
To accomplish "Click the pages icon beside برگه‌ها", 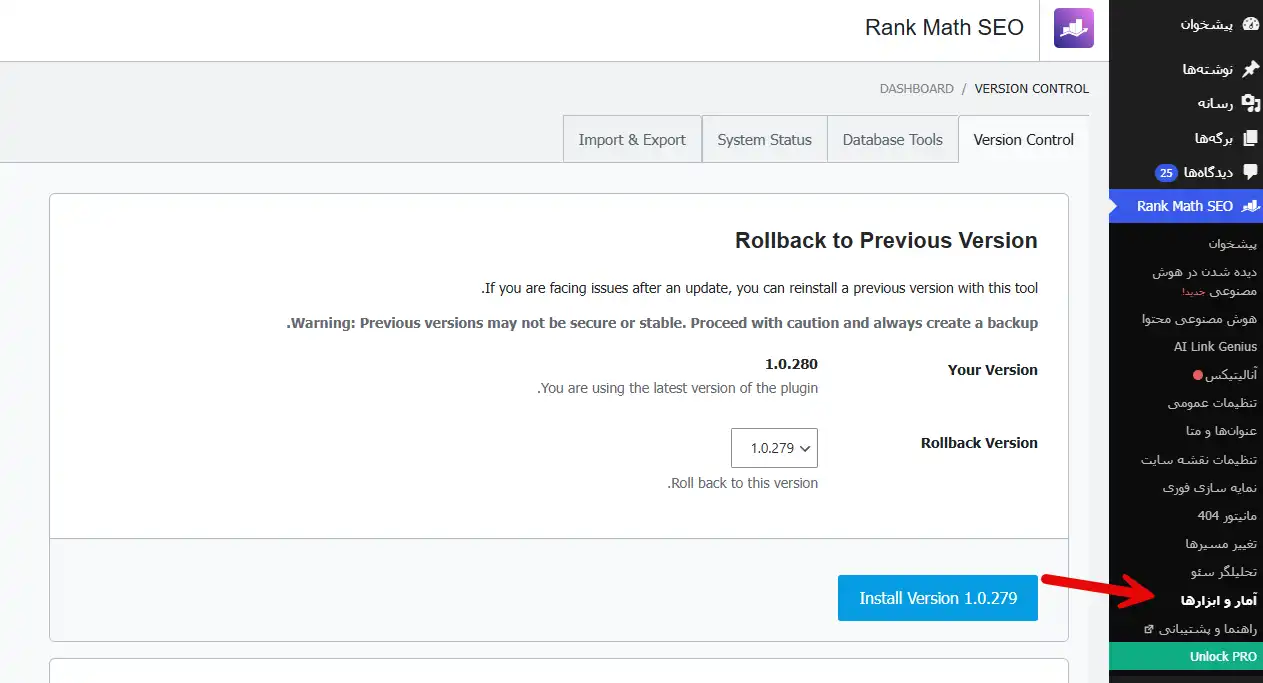I will coord(1250,138).
